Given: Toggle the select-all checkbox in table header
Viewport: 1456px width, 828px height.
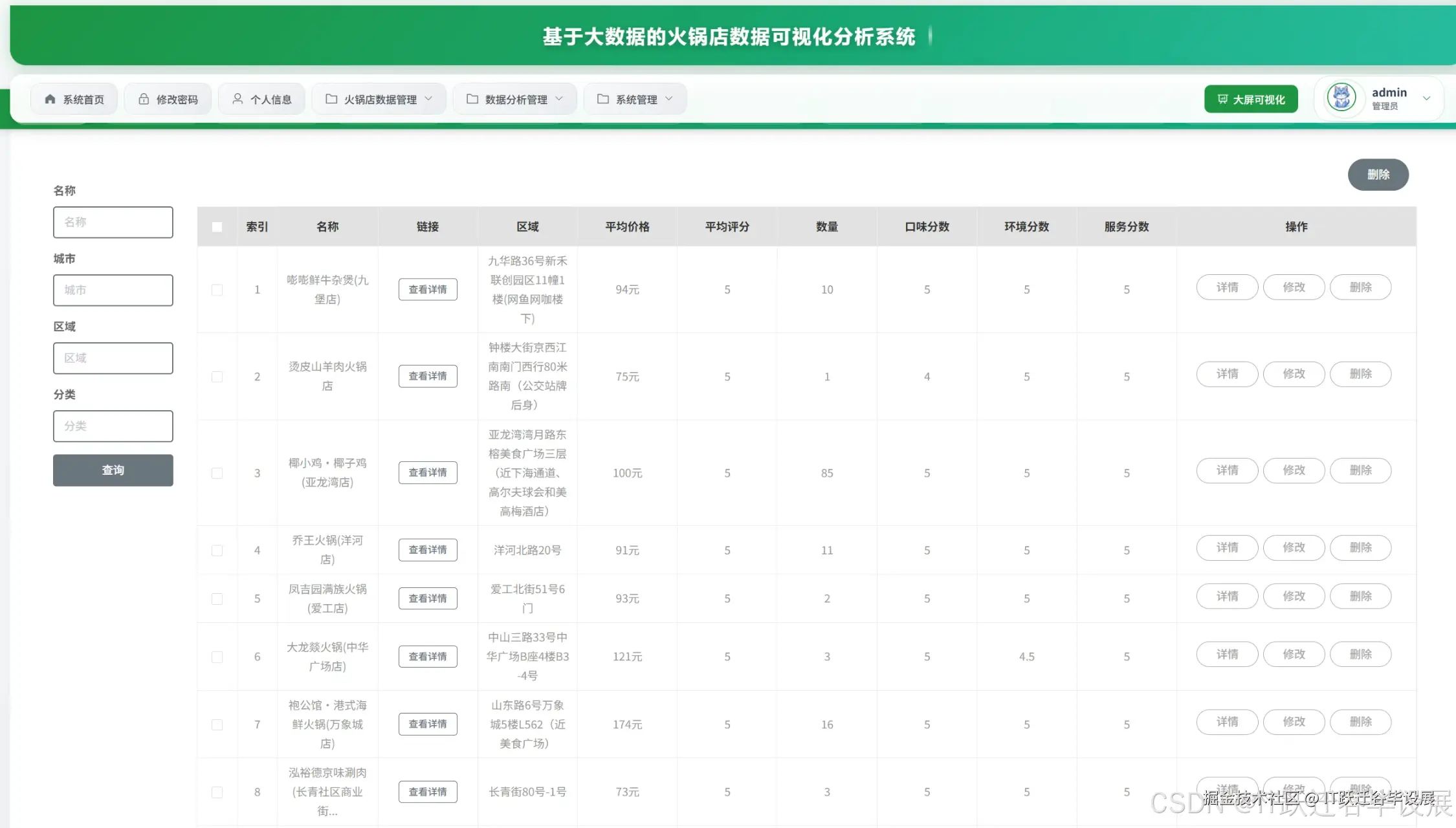Looking at the screenshot, I should pos(217,227).
